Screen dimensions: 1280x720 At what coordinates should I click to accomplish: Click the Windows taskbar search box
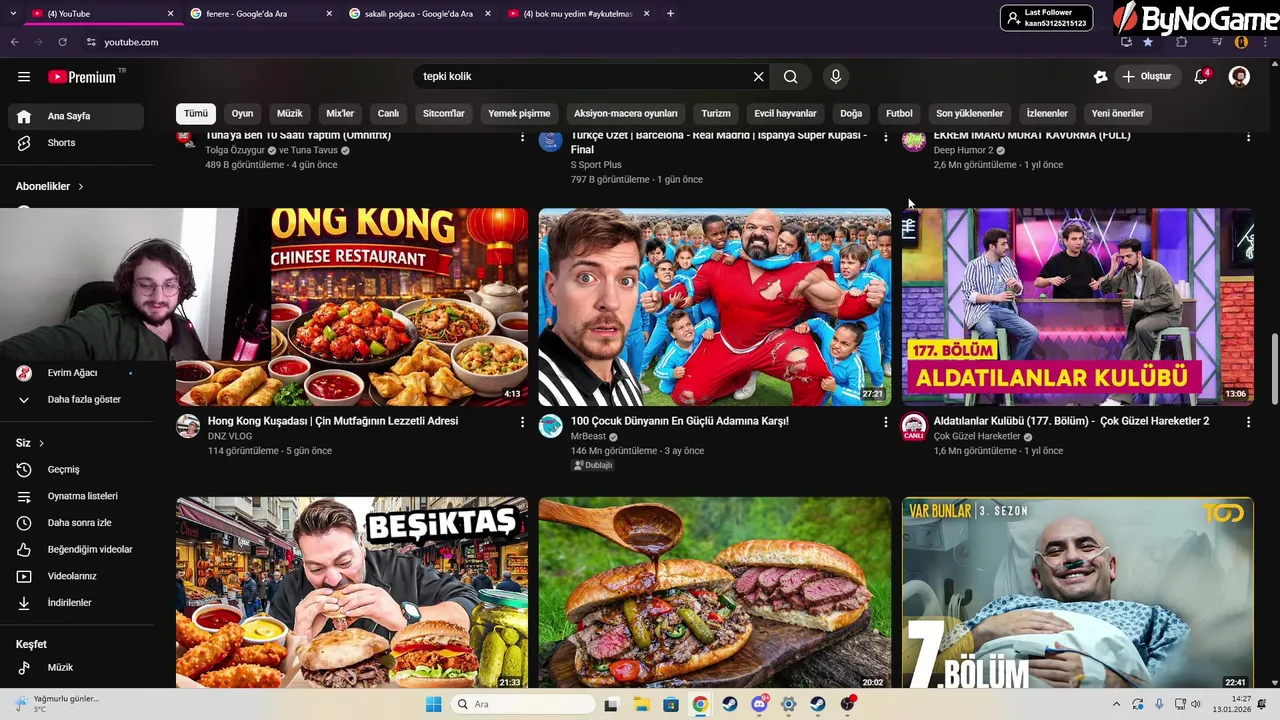pos(521,704)
